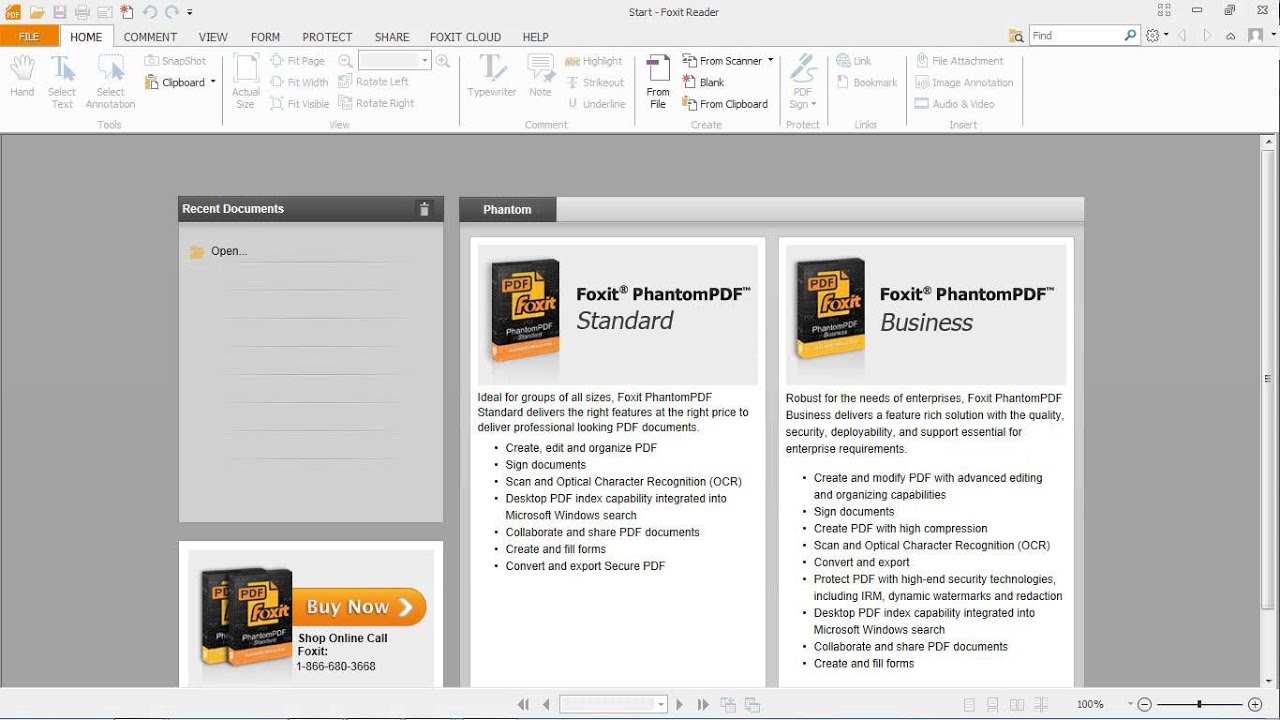This screenshot has height=720, width=1280.
Task: Switch to the COMMENT ribbon tab
Action: [x=150, y=37]
